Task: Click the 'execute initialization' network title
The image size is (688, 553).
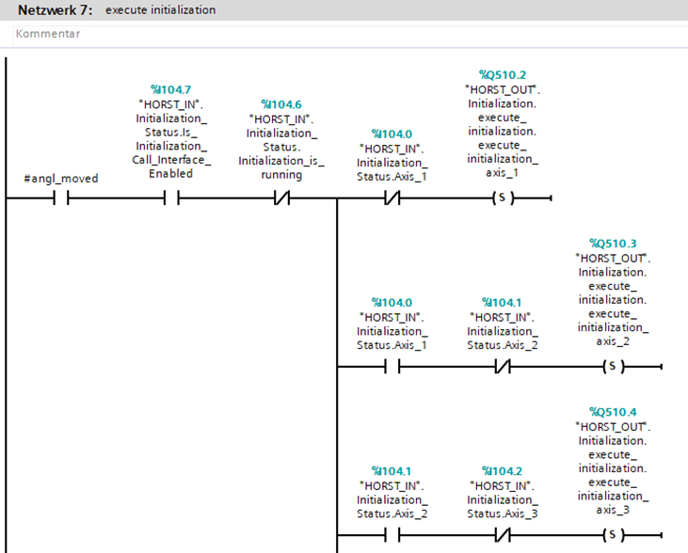Action: (x=160, y=10)
